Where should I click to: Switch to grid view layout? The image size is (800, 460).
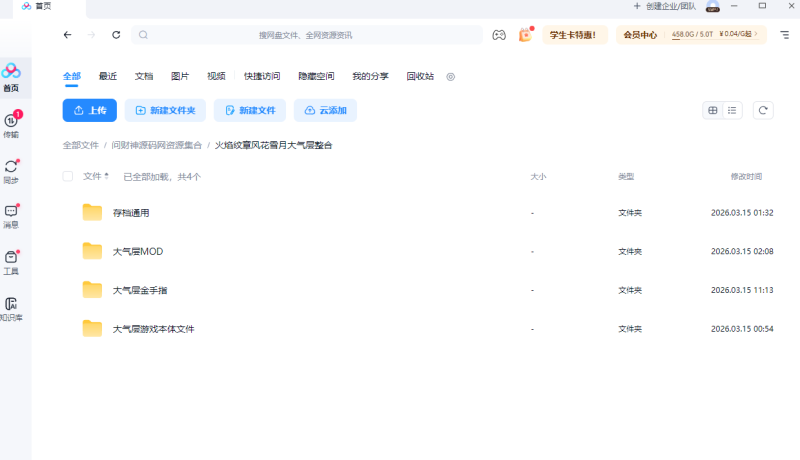pyautogui.click(x=713, y=110)
